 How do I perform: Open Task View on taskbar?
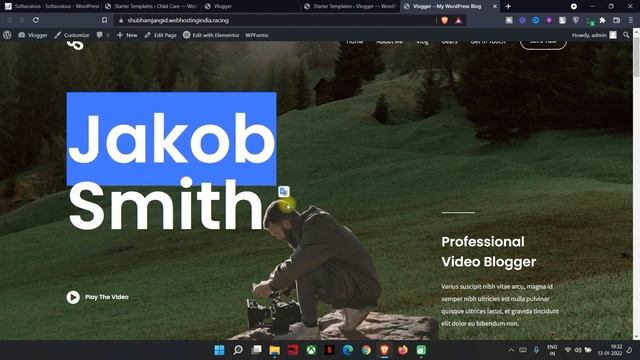256,350
